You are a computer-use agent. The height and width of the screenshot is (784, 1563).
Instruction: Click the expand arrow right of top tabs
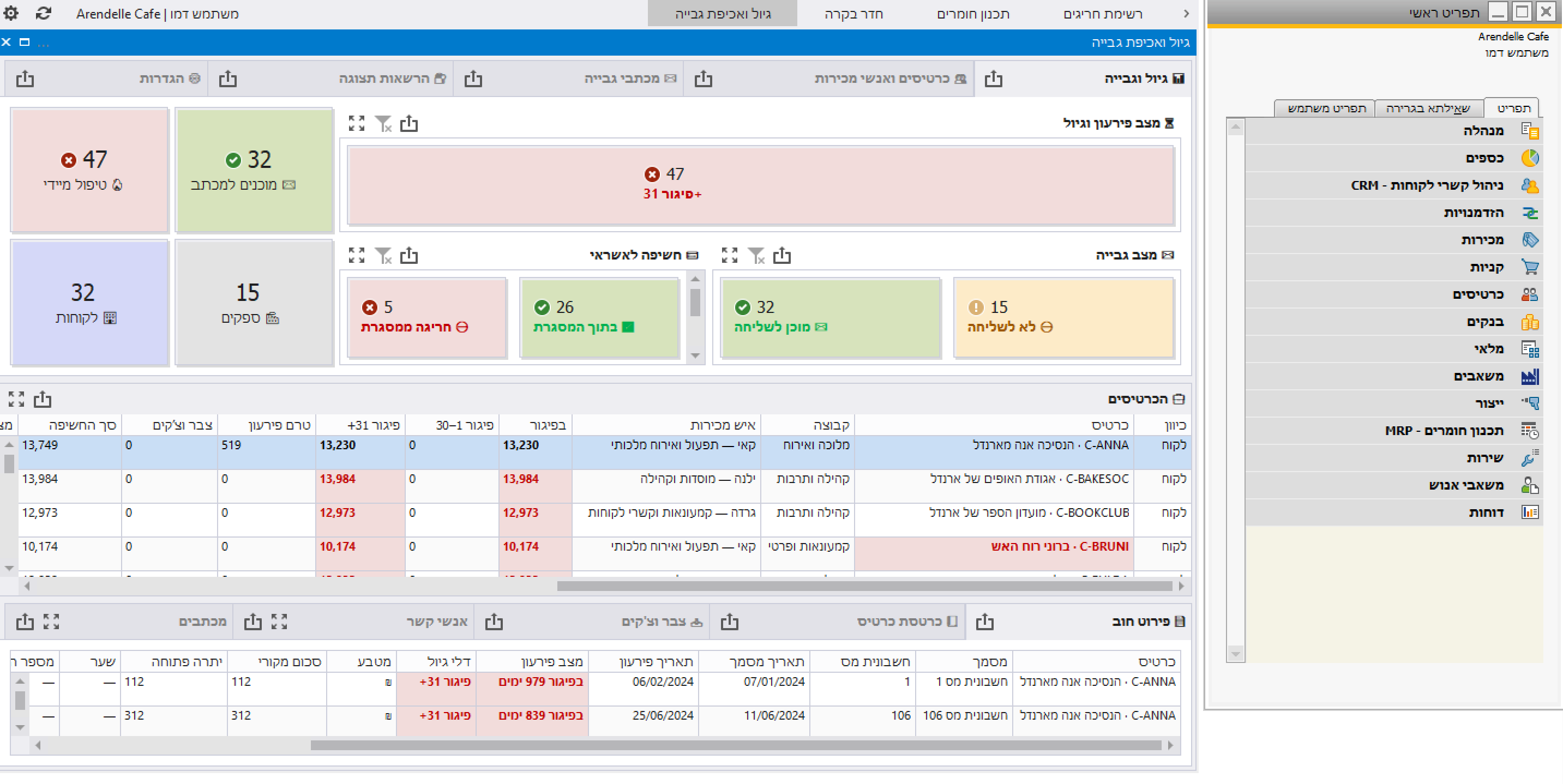1186,13
